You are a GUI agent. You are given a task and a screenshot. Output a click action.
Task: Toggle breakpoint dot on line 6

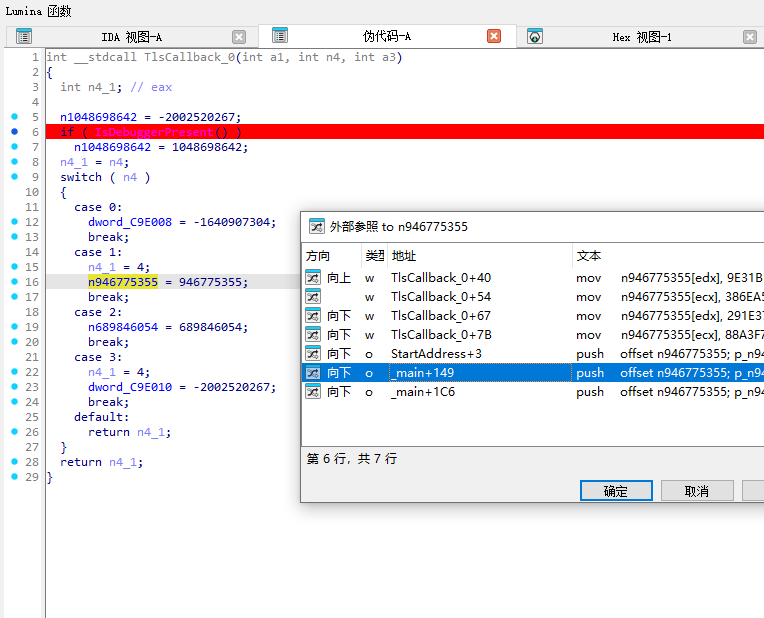[x=14, y=132]
